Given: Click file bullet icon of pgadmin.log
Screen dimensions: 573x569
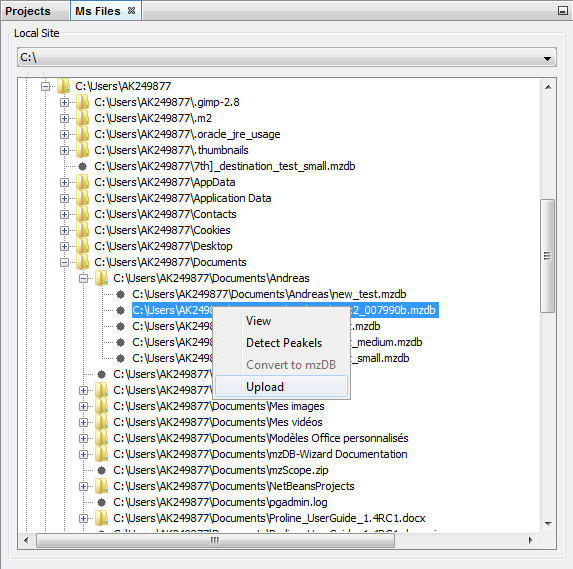Looking at the screenshot, I should pyautogui.click(x=102, y=502).
